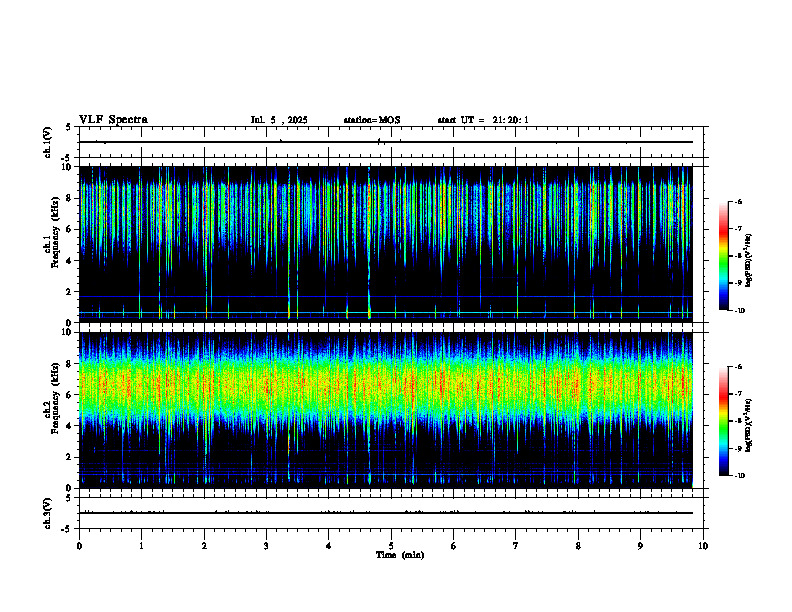Select the "Time (min)" x-axis label

point(400,555)
